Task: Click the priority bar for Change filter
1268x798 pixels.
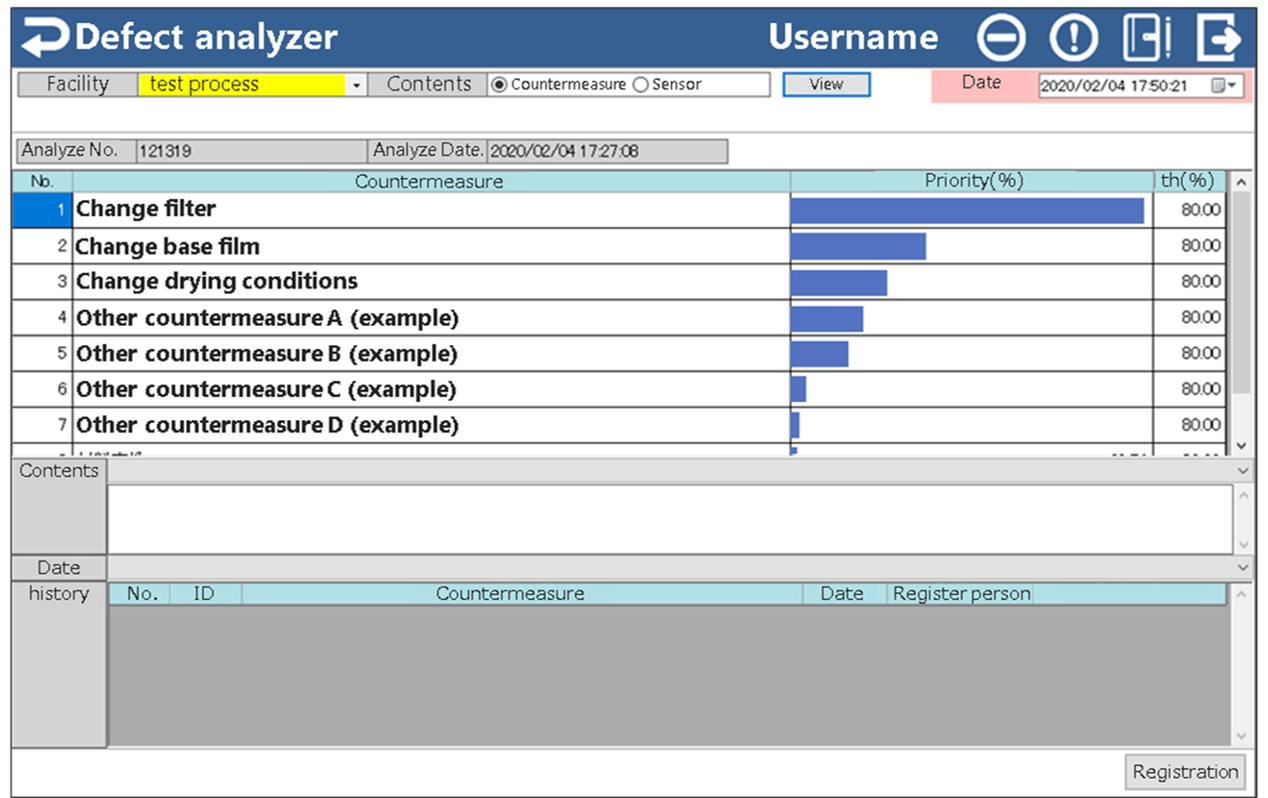Action: [x=967, y=211]
